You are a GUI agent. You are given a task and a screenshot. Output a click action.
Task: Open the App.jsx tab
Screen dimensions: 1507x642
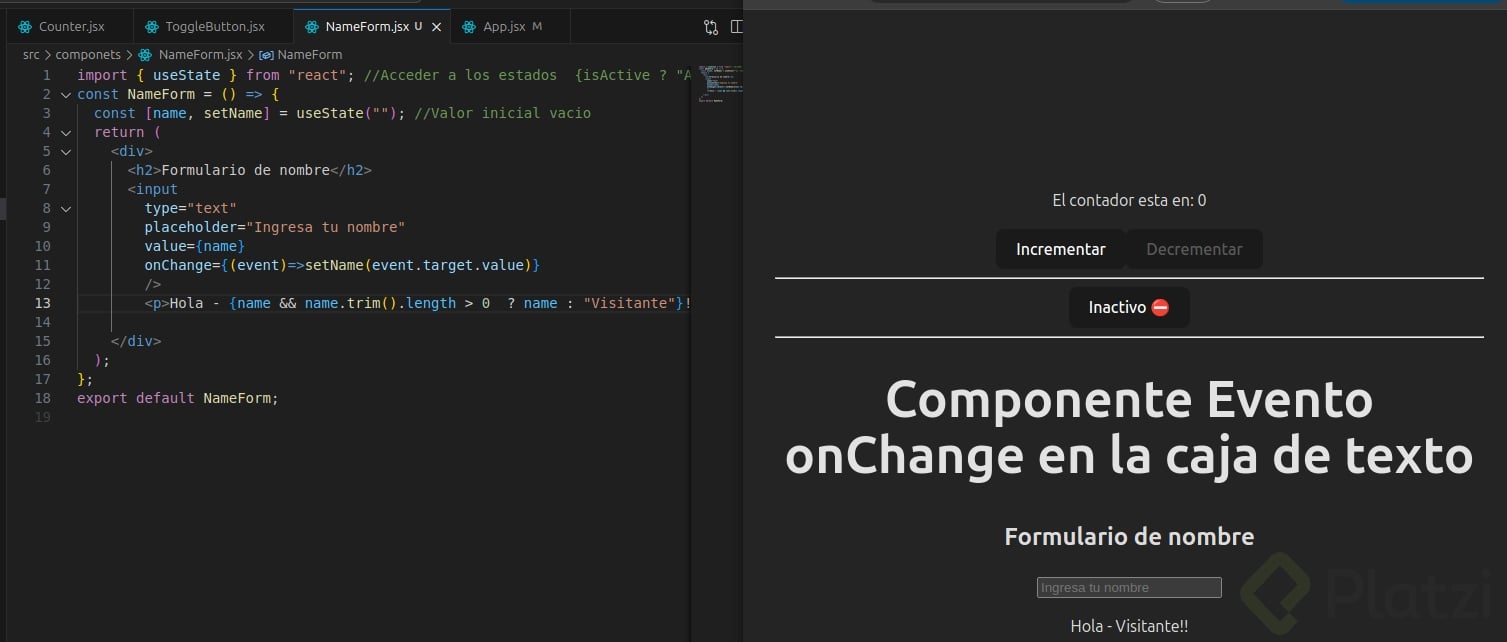(504, 27)
